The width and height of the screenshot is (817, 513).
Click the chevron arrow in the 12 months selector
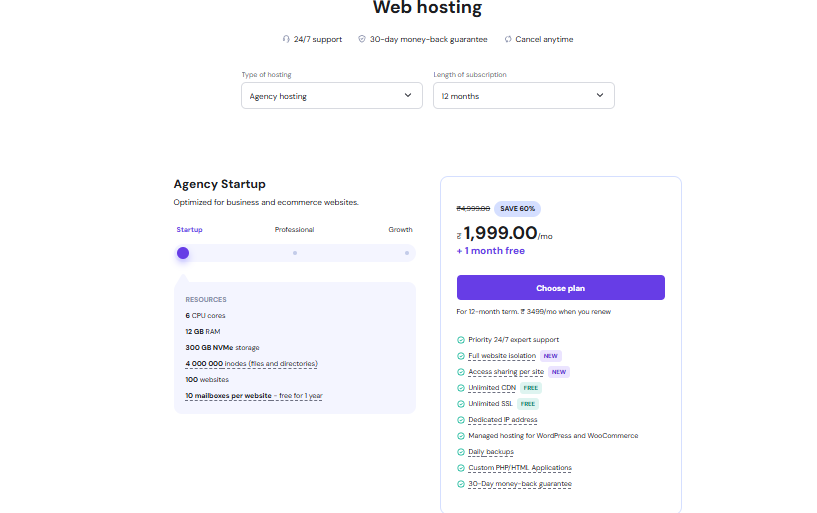tap(600, 96)
